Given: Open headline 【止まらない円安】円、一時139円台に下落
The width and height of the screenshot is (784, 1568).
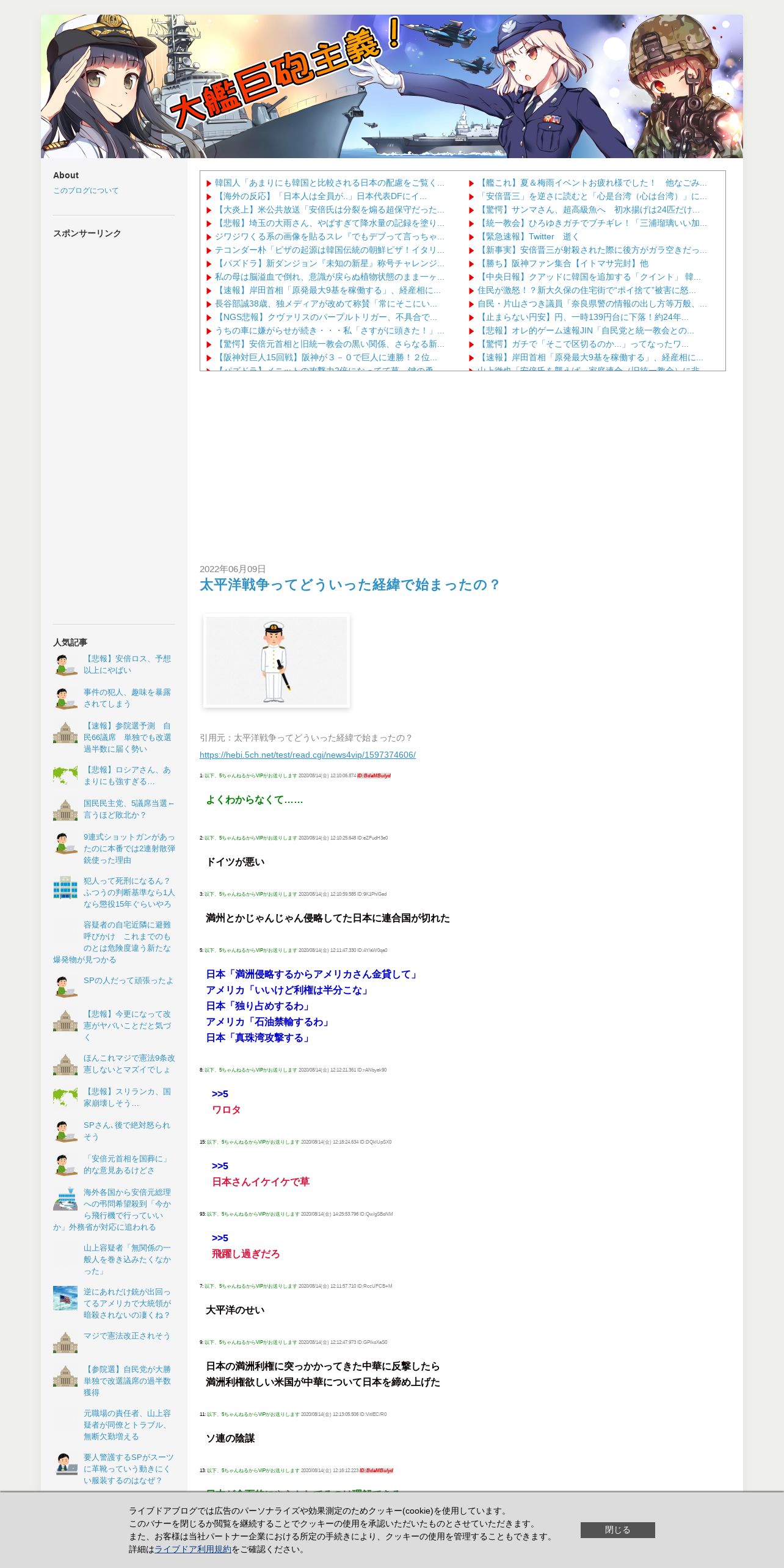Looking at the screenshot, I should (x=583, y=318).
